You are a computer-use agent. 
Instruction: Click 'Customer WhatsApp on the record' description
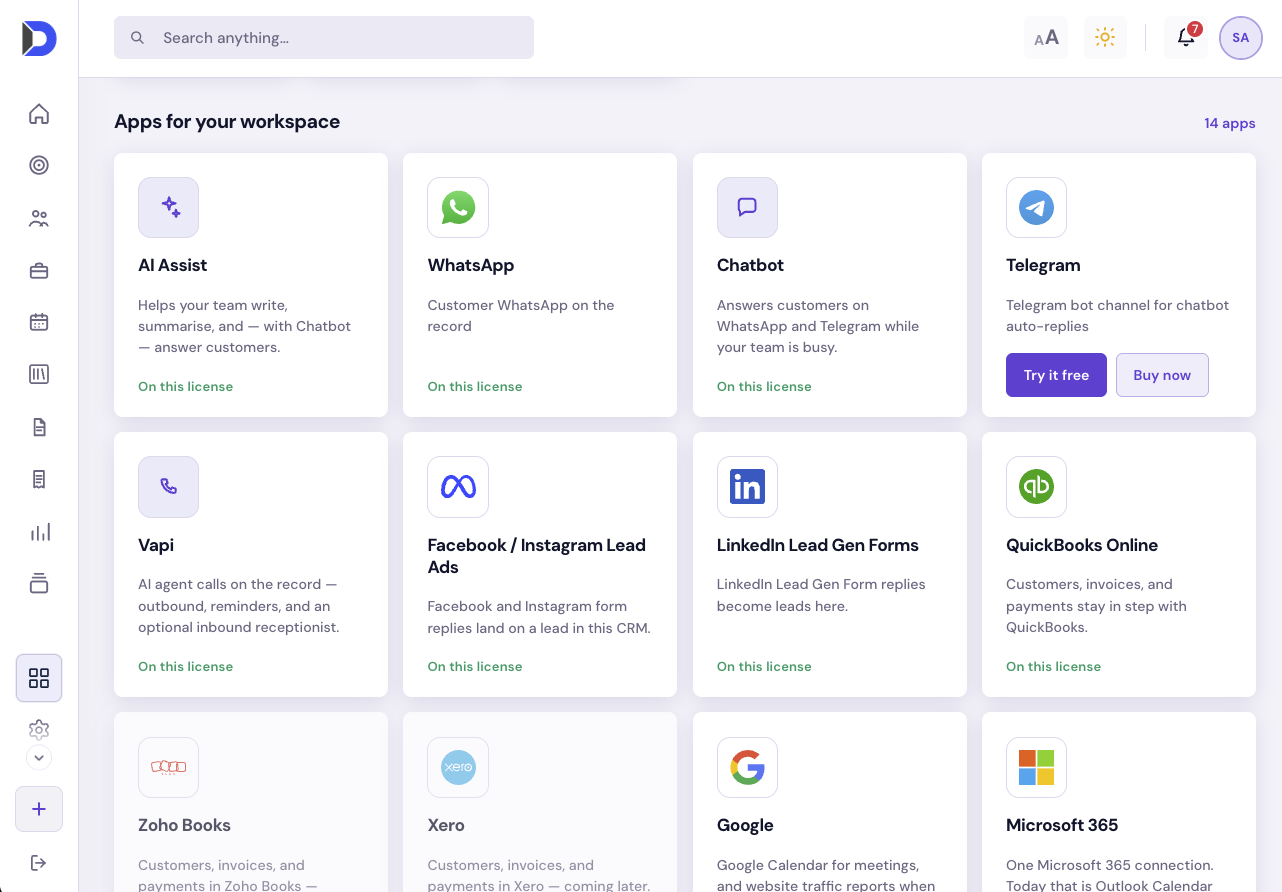click(x=521, y=316)
